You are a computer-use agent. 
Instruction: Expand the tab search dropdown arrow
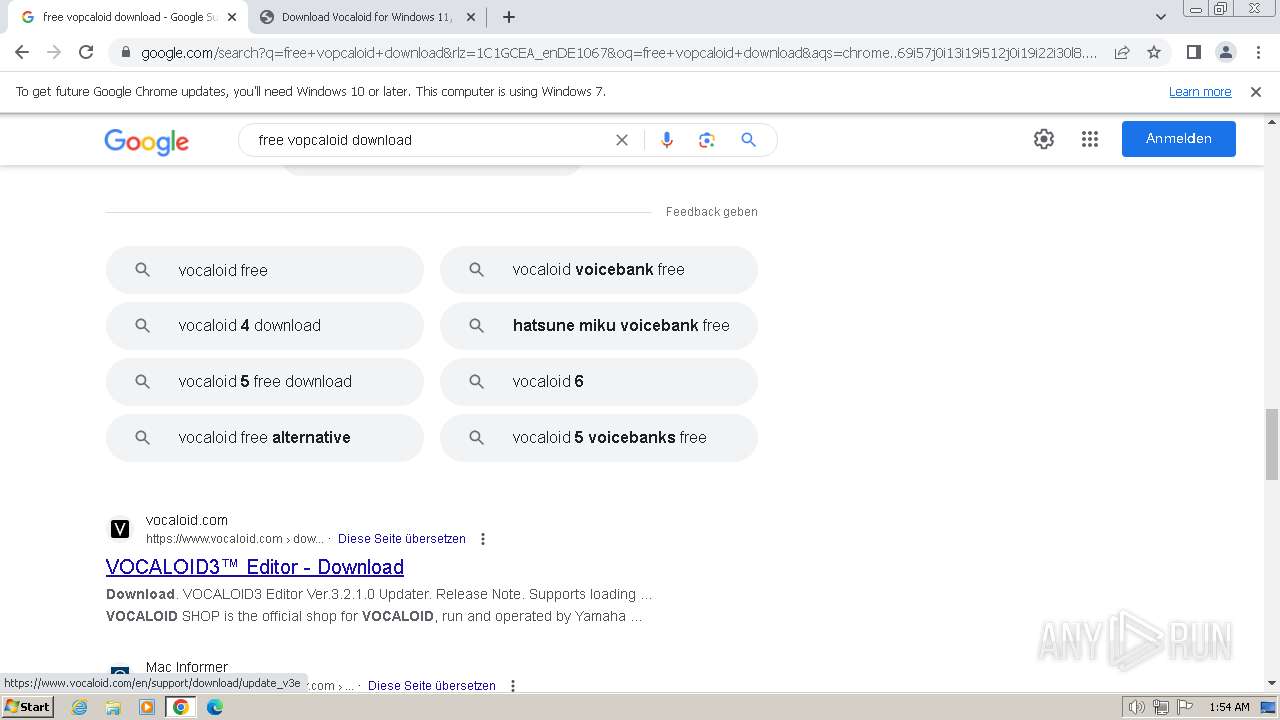click(x=1161, y=17)
